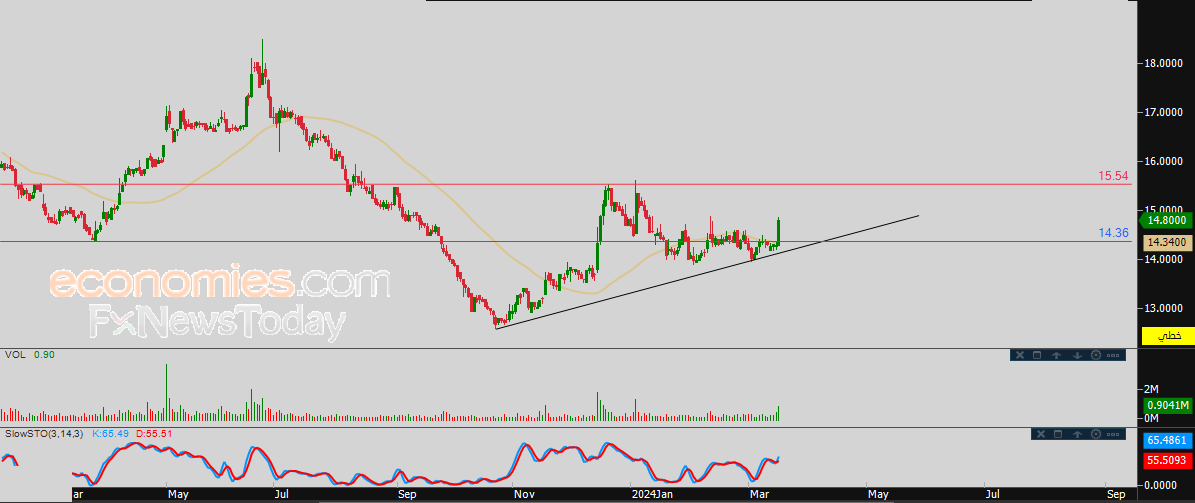Click the blue 65.4861 stochastic tag
This screenshot has width=1195, height=503.
coord(1168,441)
